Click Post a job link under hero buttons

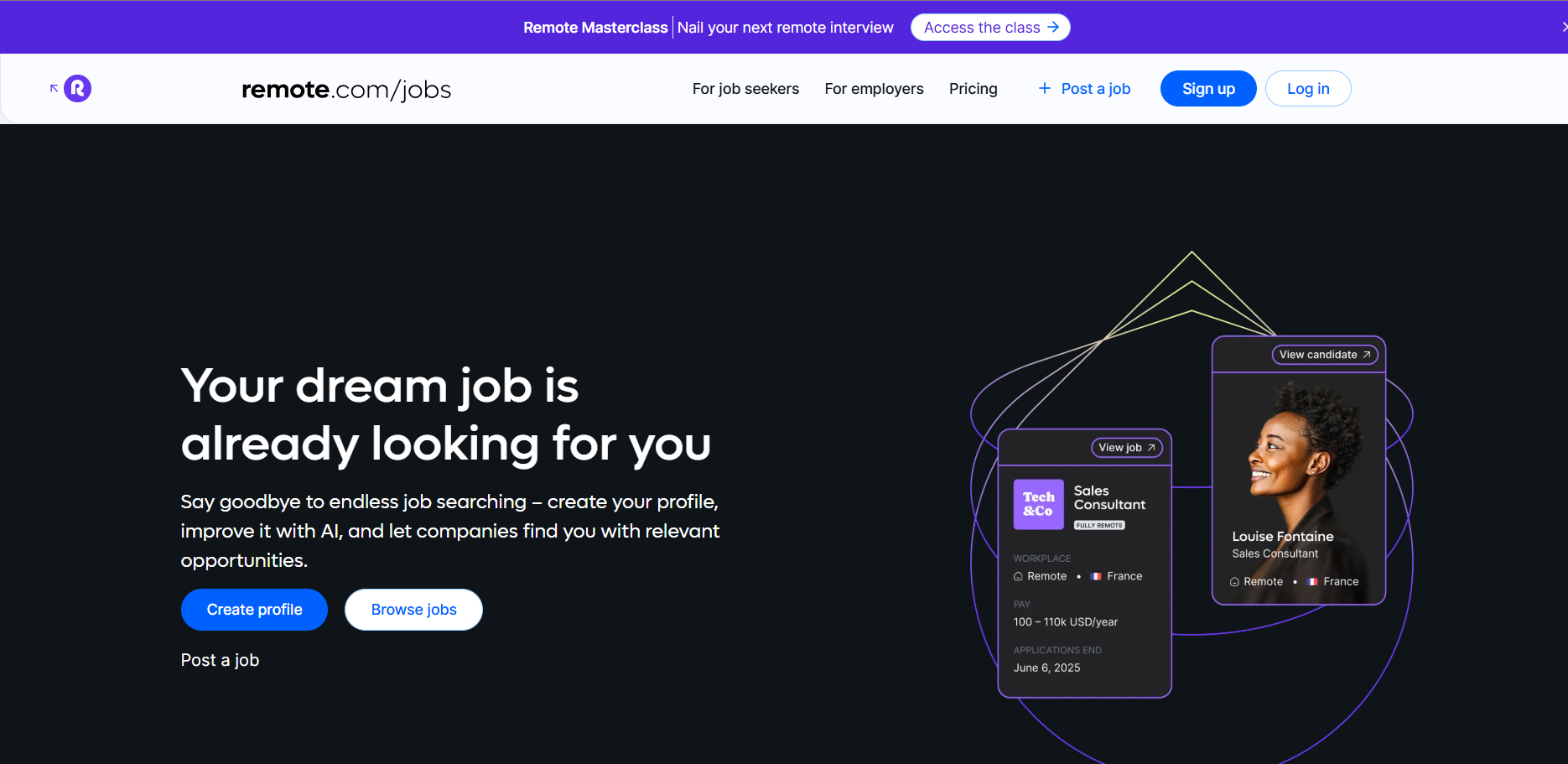tap(220, 660)
